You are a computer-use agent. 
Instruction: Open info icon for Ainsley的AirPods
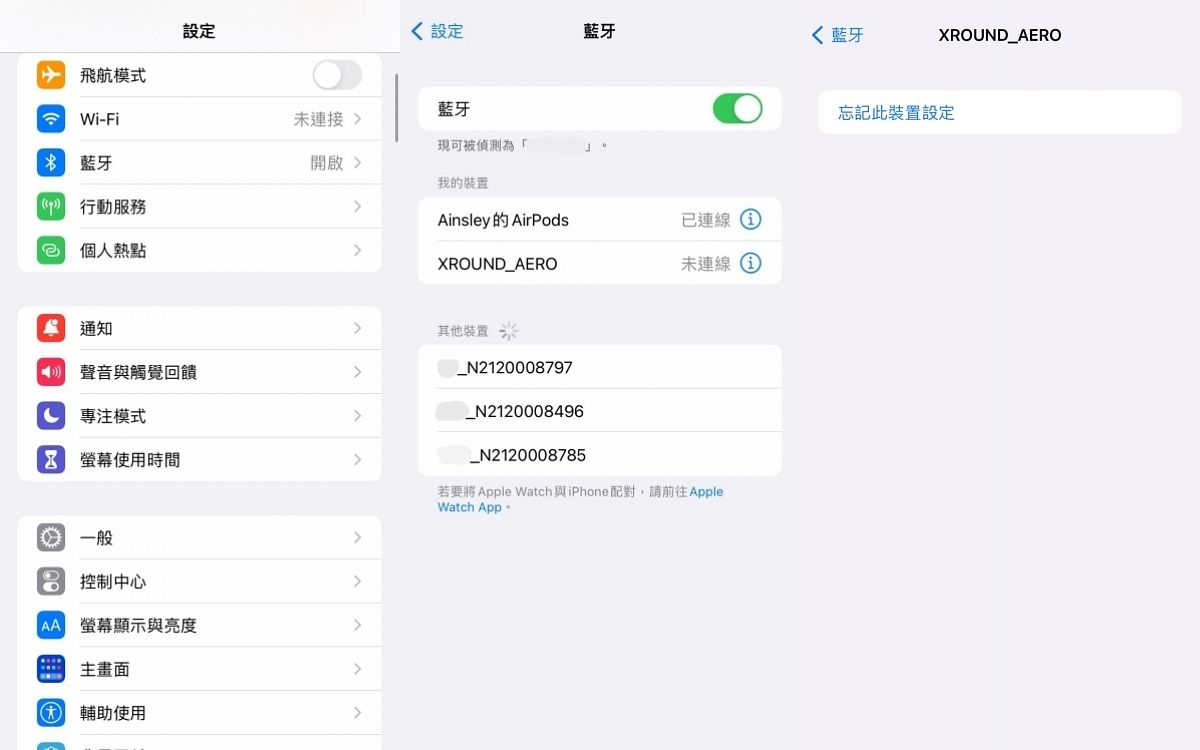click(x=750, y=220)
